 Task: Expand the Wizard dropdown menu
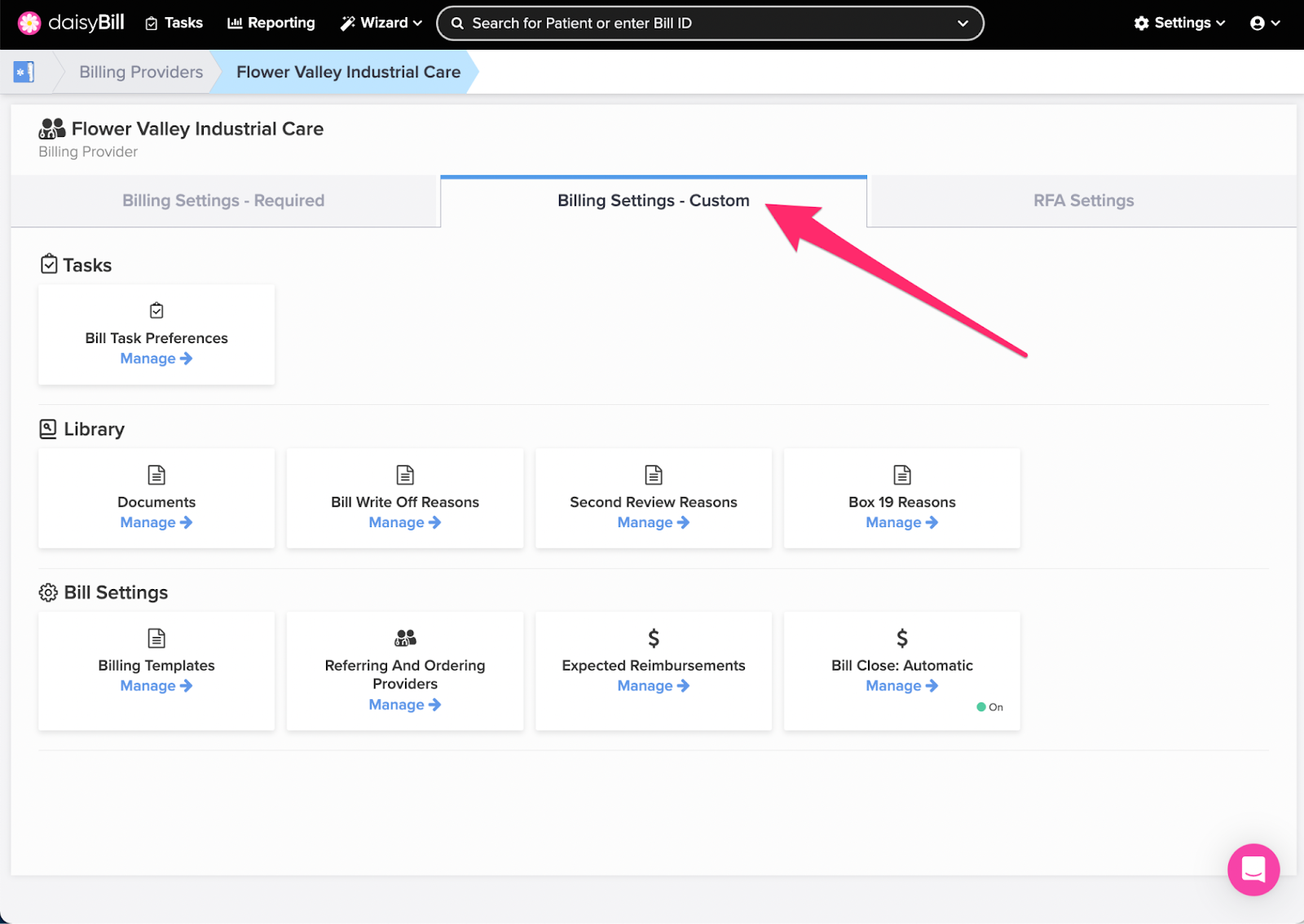click(x=381, y=23)
